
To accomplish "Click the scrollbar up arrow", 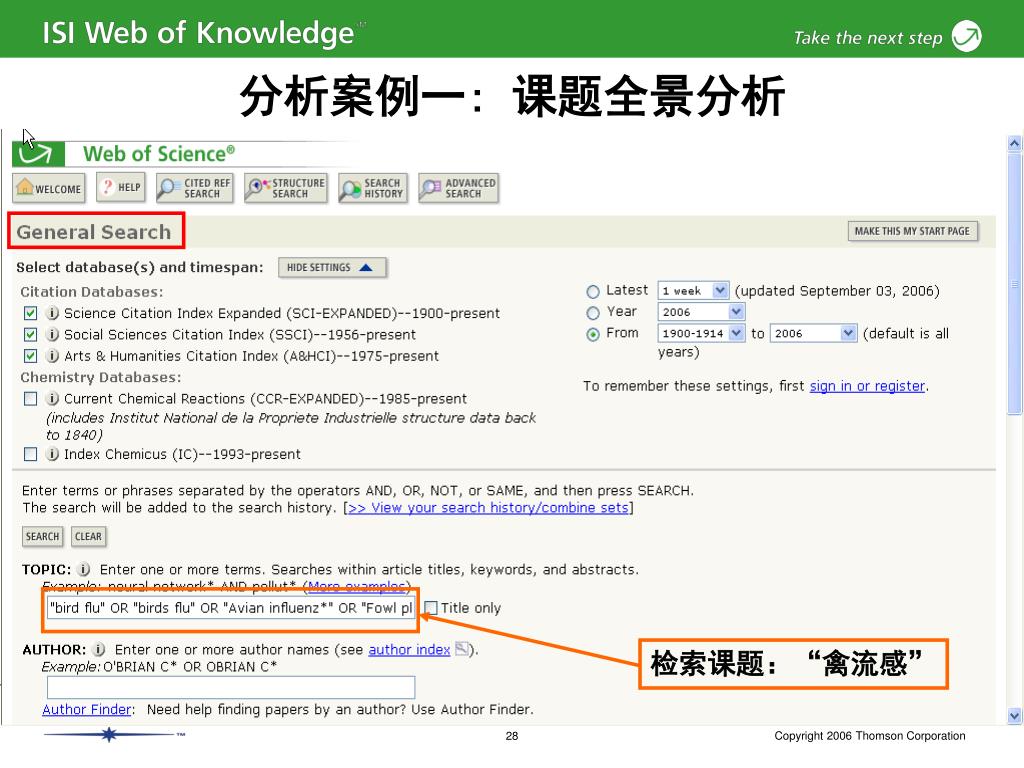I will click(1014, 143).
